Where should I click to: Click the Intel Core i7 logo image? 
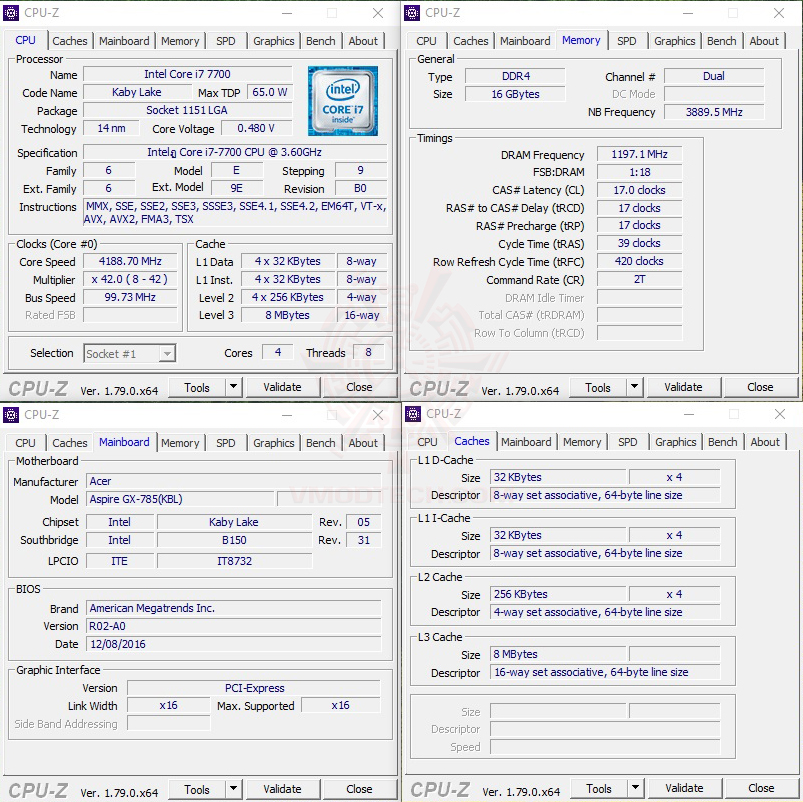(x=343, y=101)
